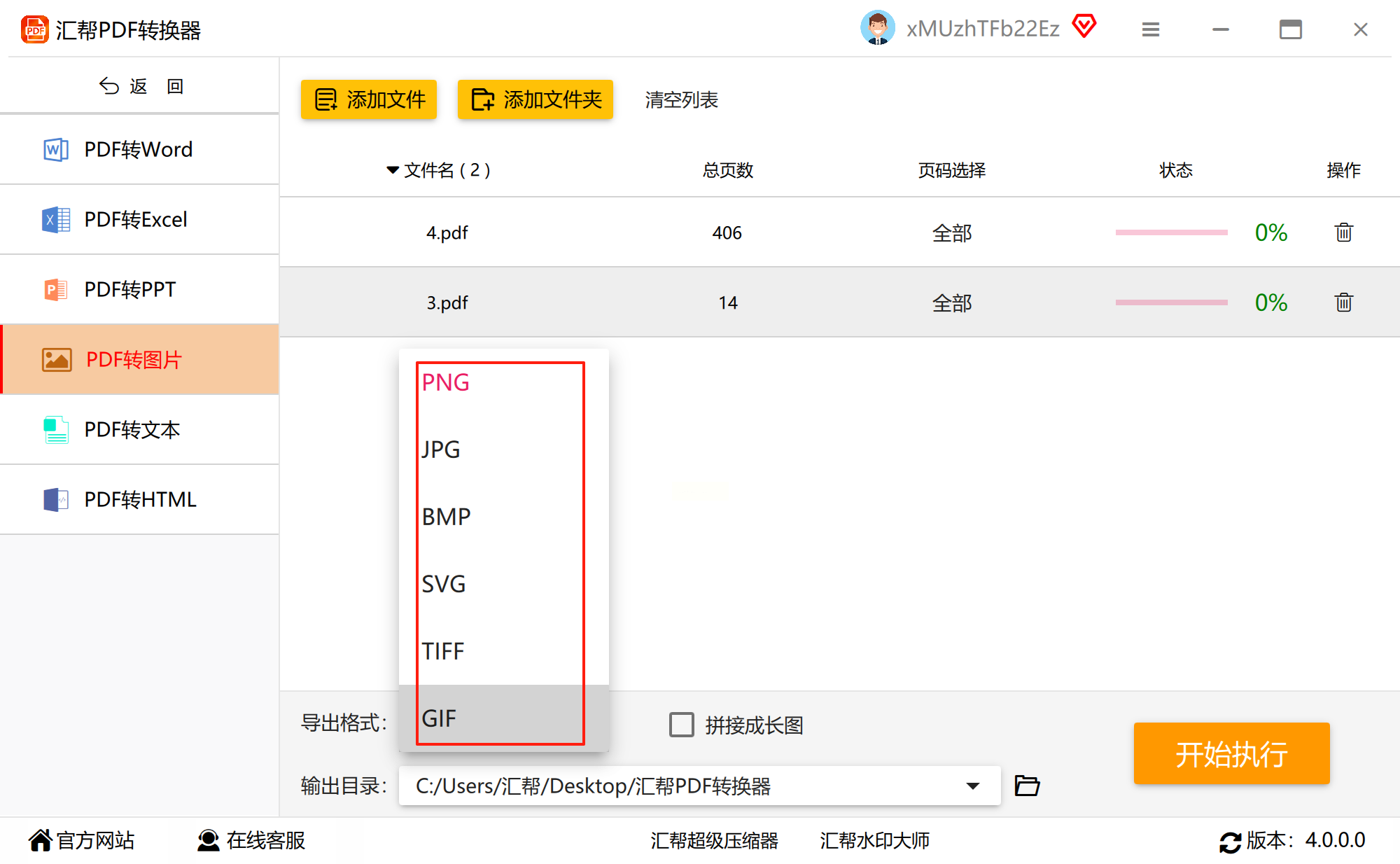Select JPG export format option
1400x864 pixels.
coord(441,450)
